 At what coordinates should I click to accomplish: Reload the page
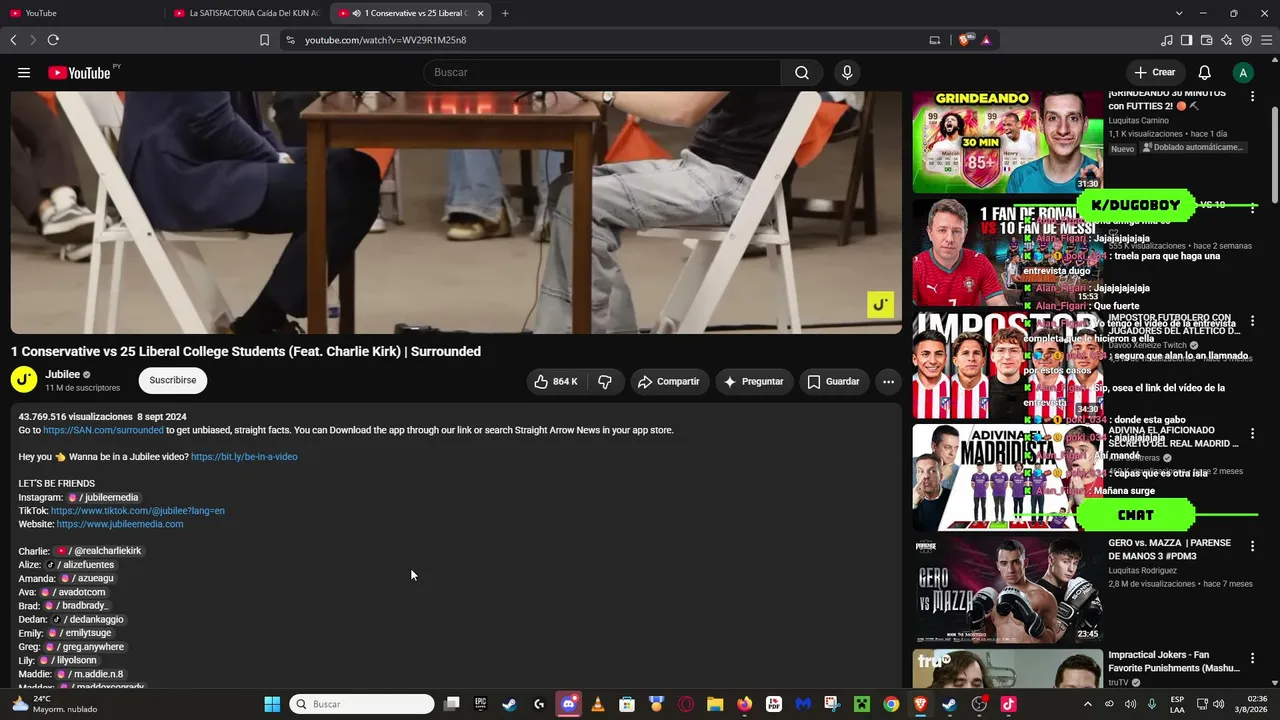pos(53,40)
